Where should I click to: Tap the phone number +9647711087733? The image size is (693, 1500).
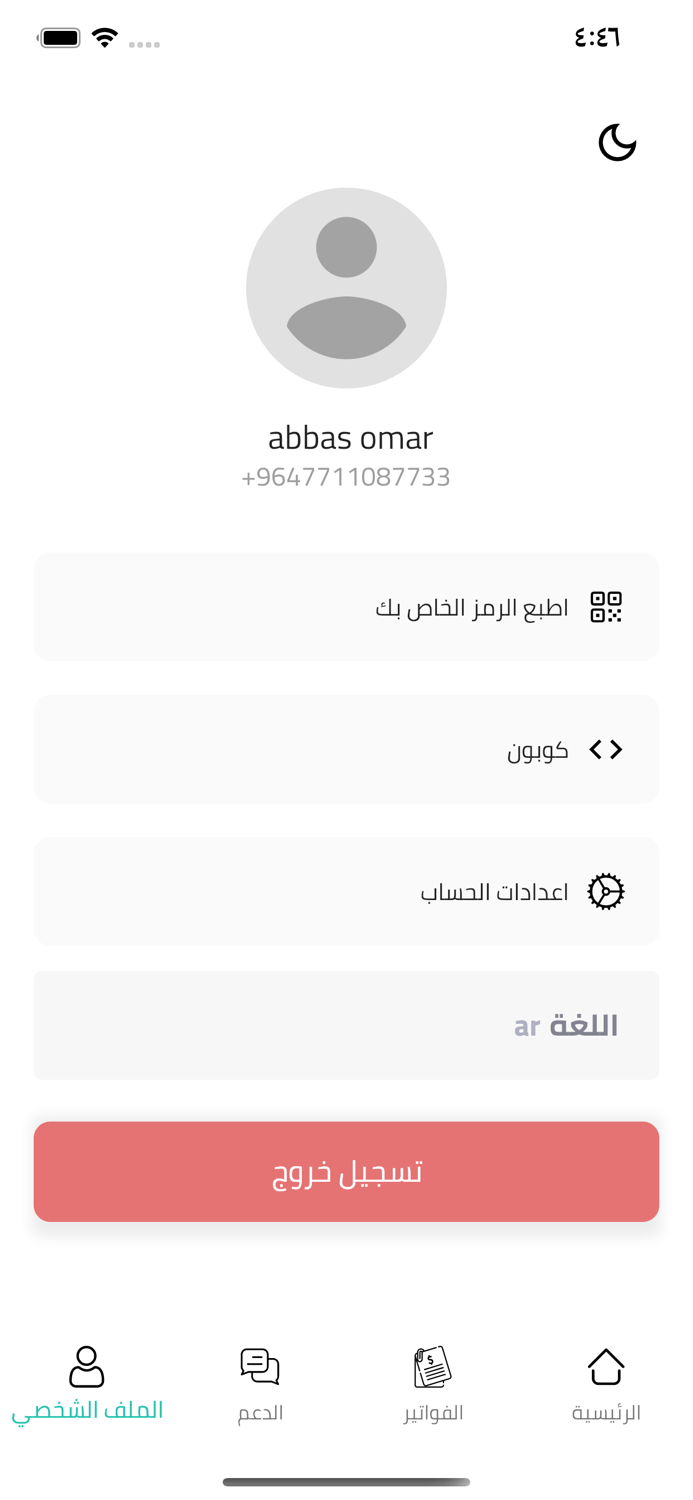pyautogui.click(x=346, y=477)
